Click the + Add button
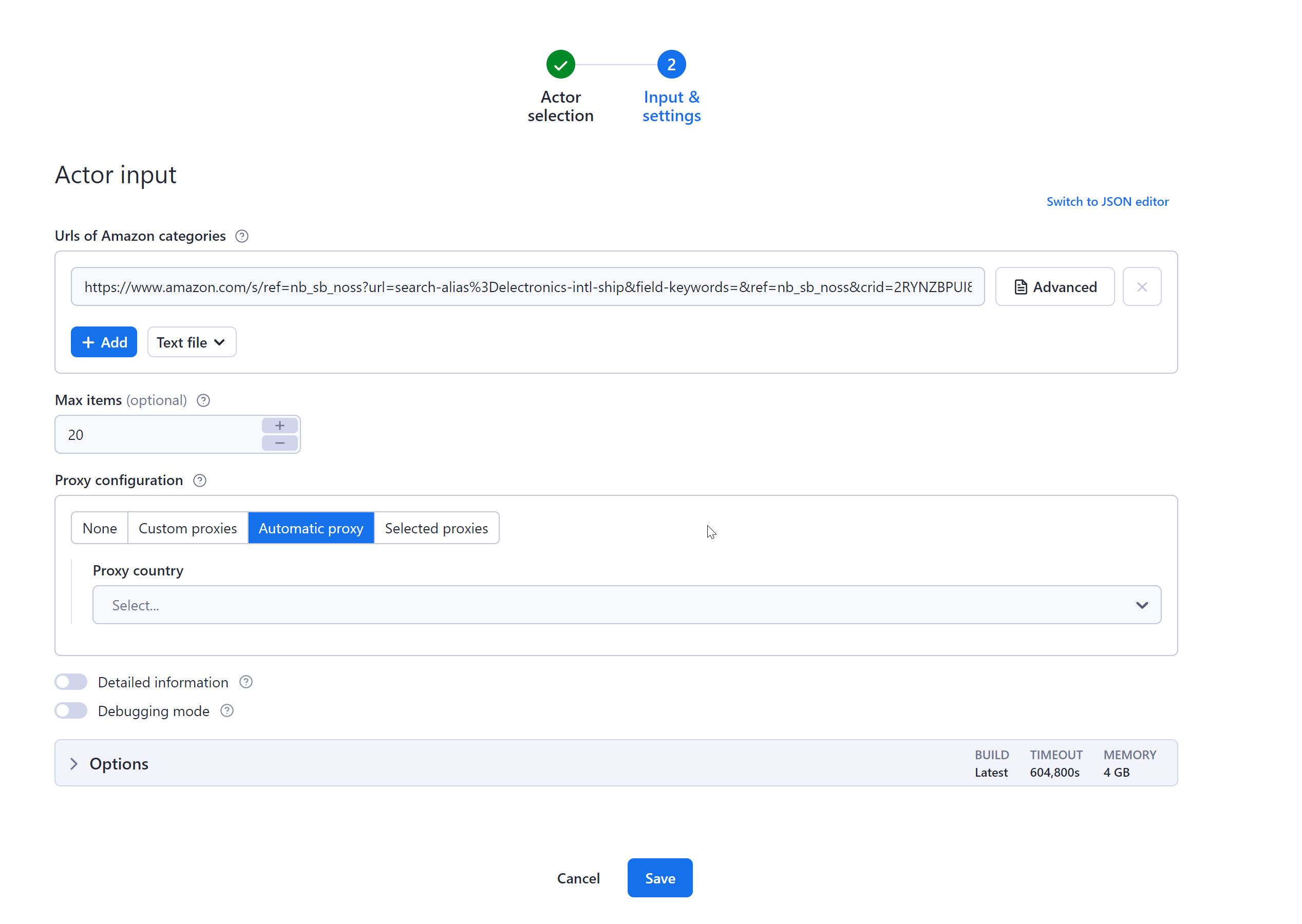This screenshot has width=1302, height=924. point(104,343)
